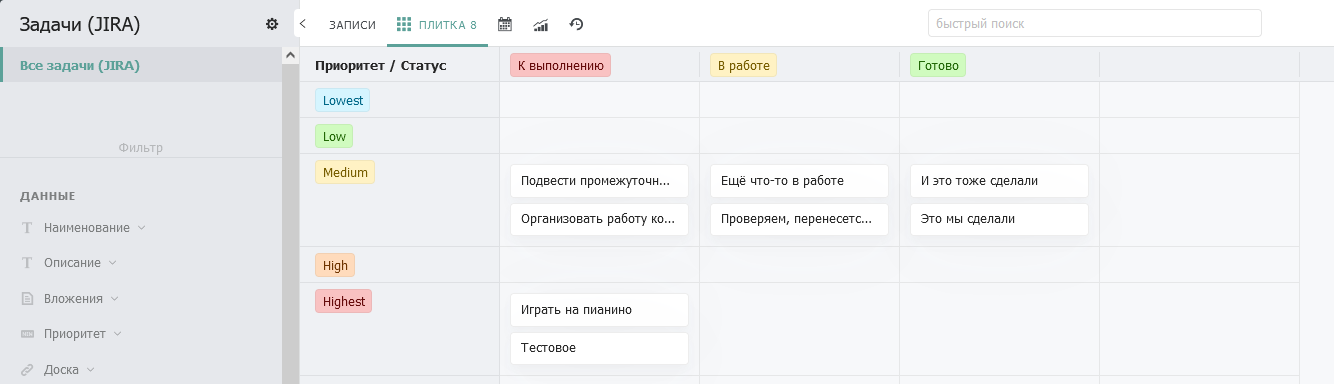Screen dimensions: 1334x384
Task: Open the chart analytics view icon
Action: tap(540, 24)
